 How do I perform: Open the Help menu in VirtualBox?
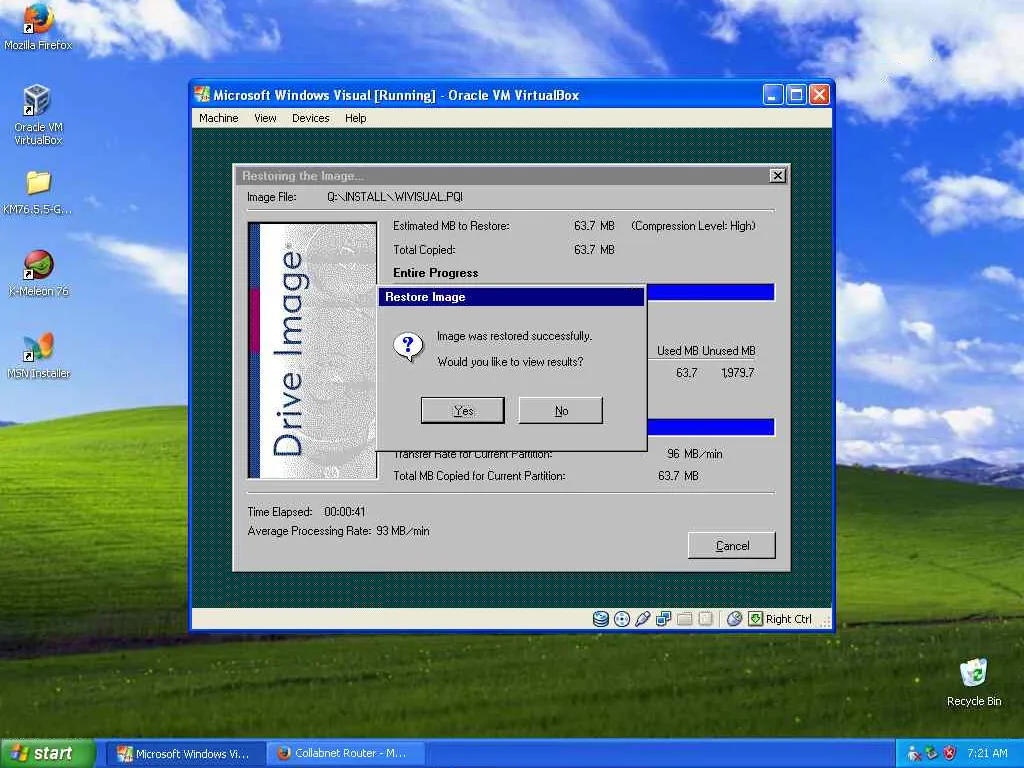pyautogui.click(x=355, y=118)
